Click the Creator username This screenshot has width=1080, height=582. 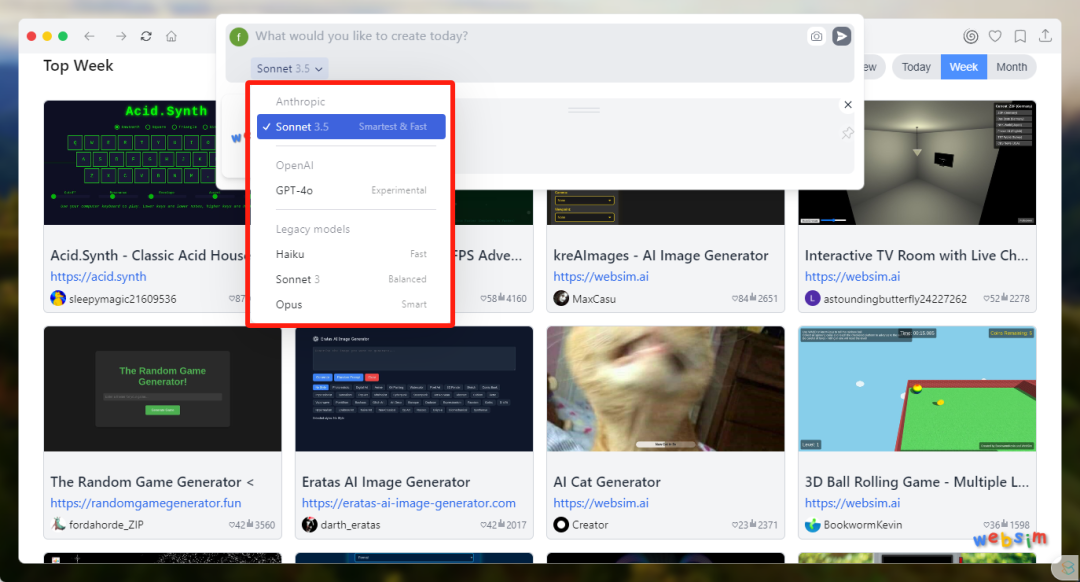click(x=590, y=525)
